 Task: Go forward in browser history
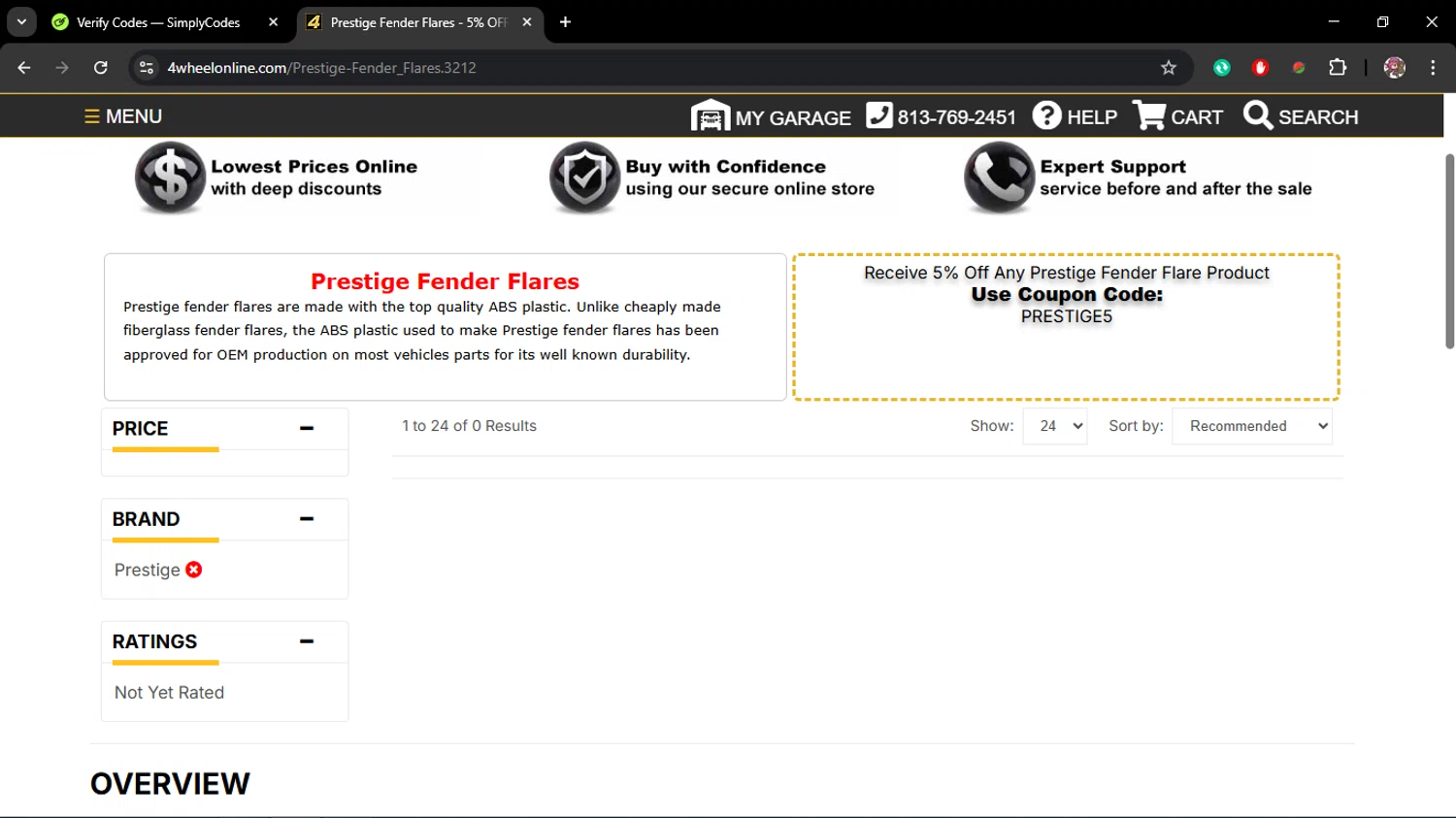click(62, 68)
